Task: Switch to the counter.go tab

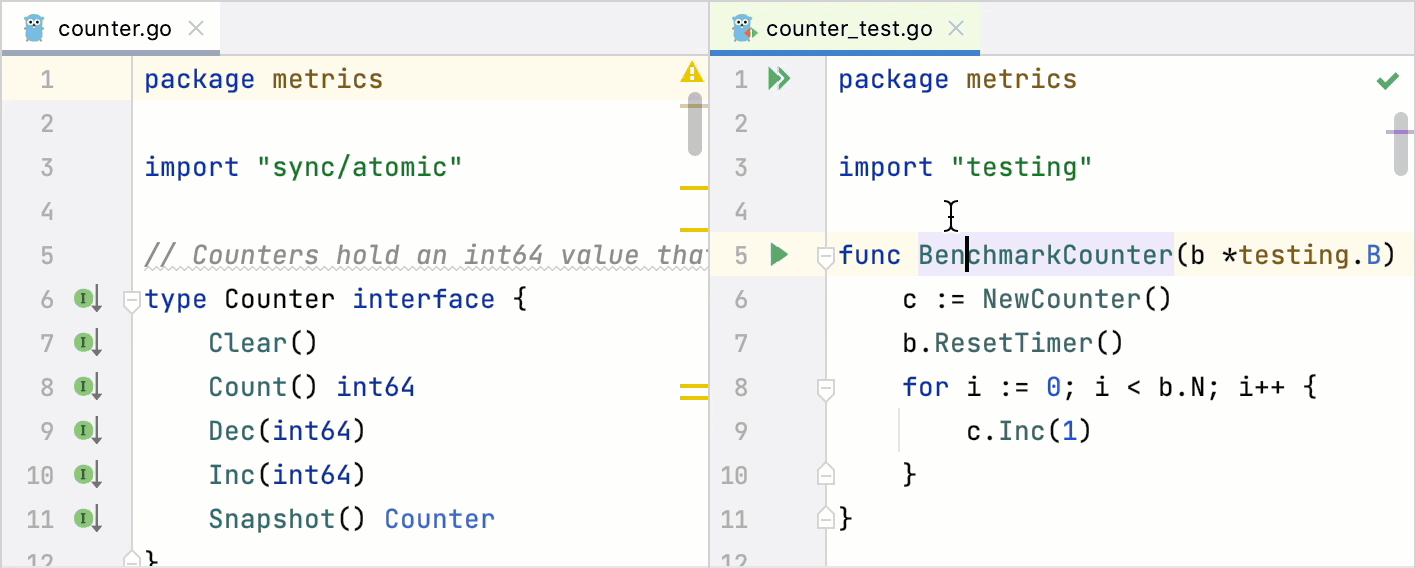Action: [114, 29]
